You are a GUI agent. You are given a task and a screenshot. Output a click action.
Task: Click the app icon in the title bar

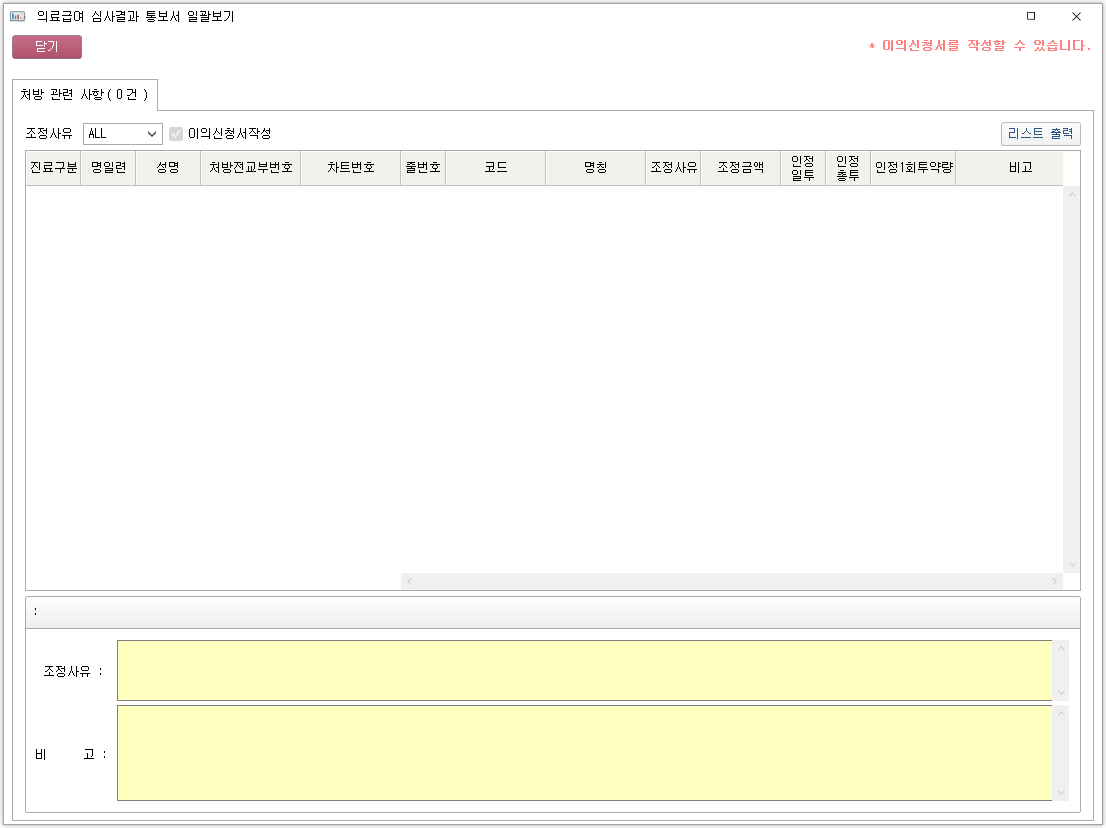click(18, 17)
